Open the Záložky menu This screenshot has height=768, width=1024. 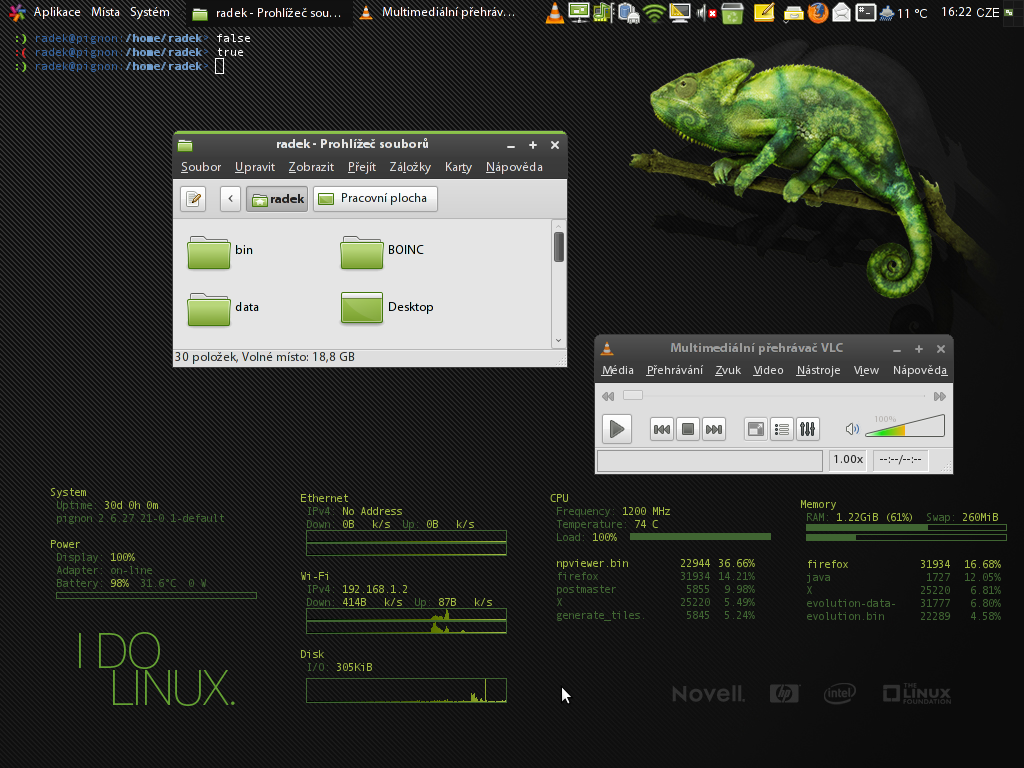coord(410,167)
